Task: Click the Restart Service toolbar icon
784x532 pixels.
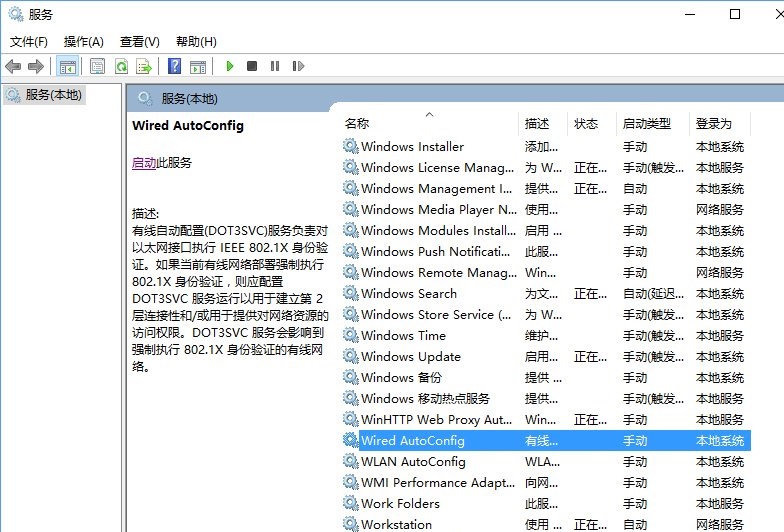Action: click(298, 66)
